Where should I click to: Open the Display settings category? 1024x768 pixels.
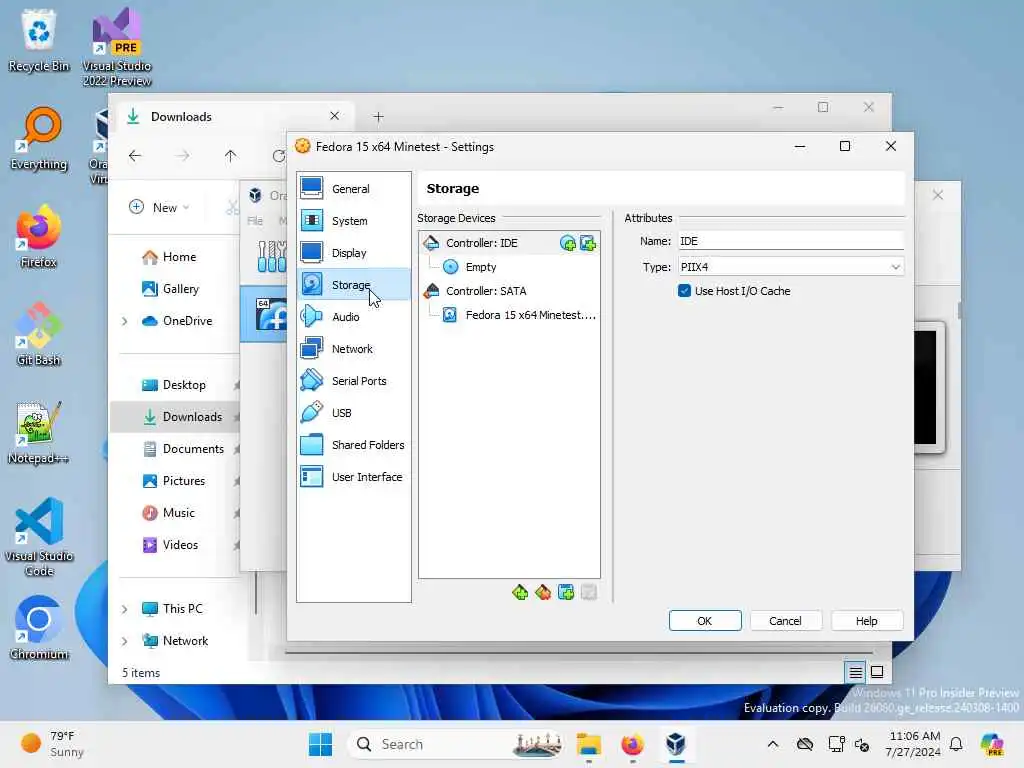coord(353,253)
